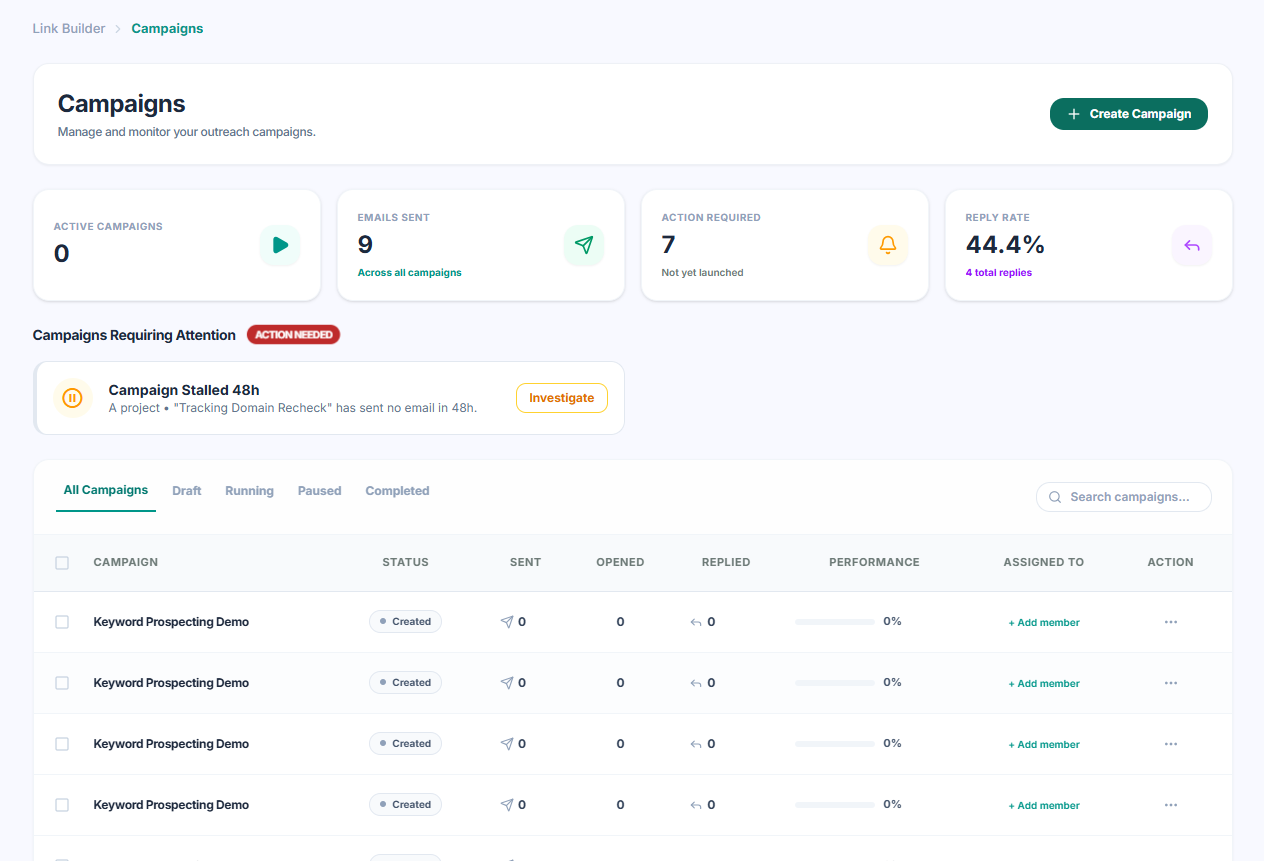This screenshot has height=861, width=1264.
Task: Click the '4 total replies' text
Action: (x=999, y=273)
